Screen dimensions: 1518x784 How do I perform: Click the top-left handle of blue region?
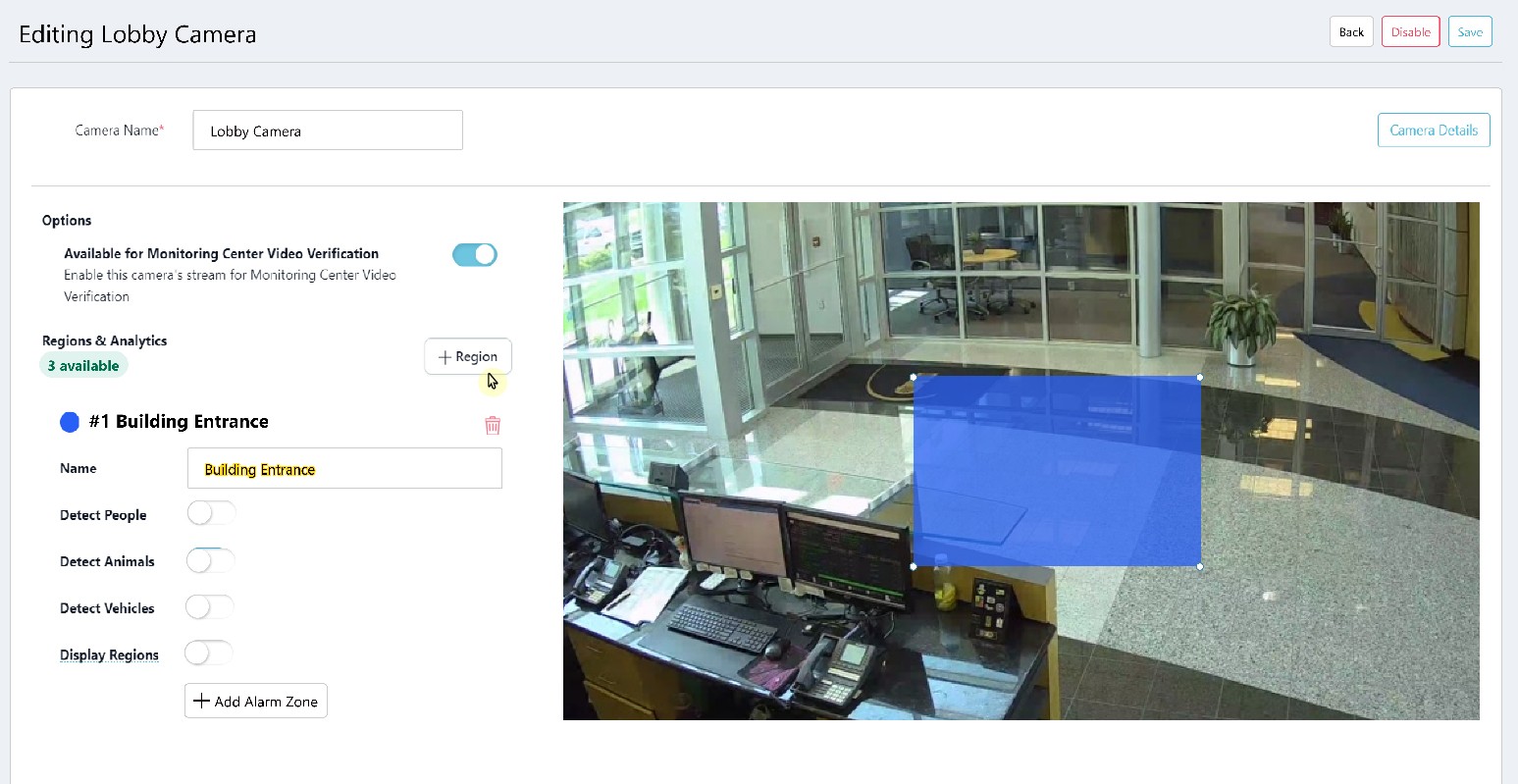pos(915,377)
